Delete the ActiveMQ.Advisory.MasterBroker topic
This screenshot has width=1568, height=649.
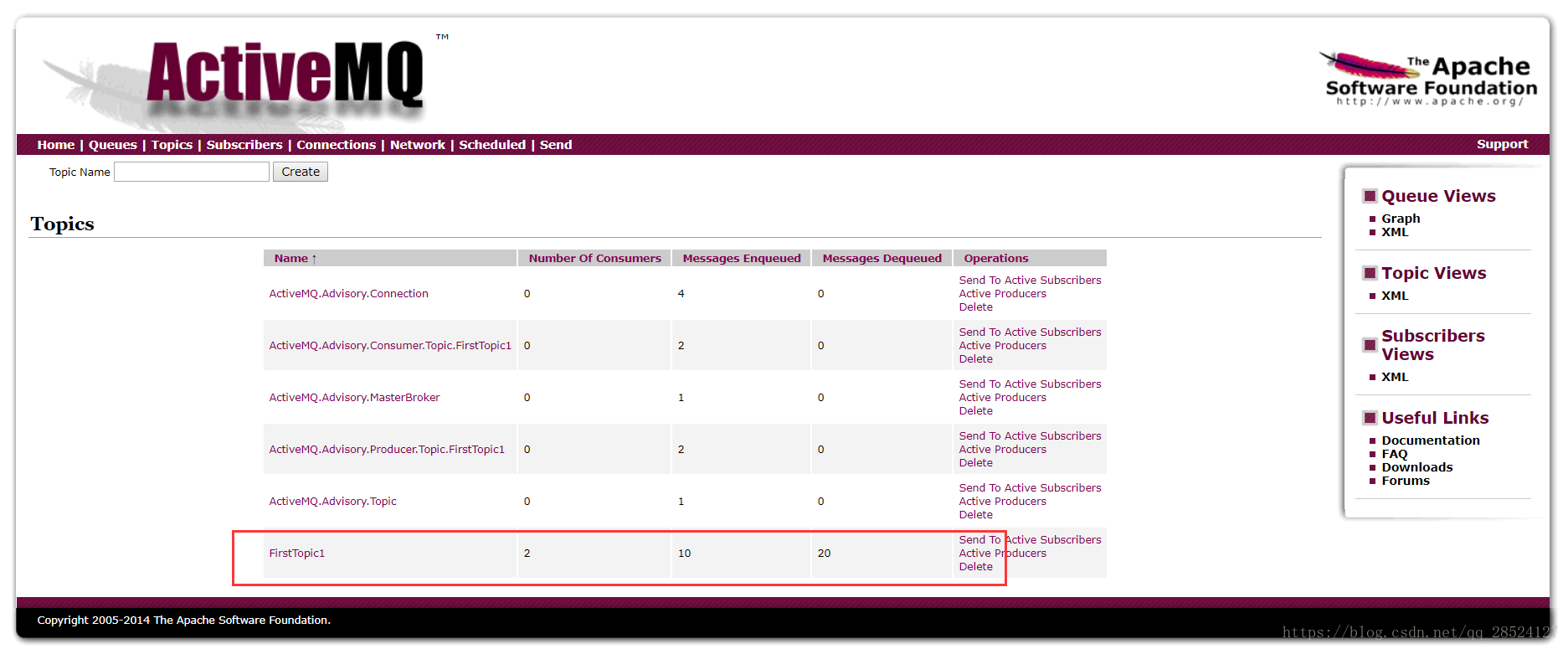pos(975,410)
